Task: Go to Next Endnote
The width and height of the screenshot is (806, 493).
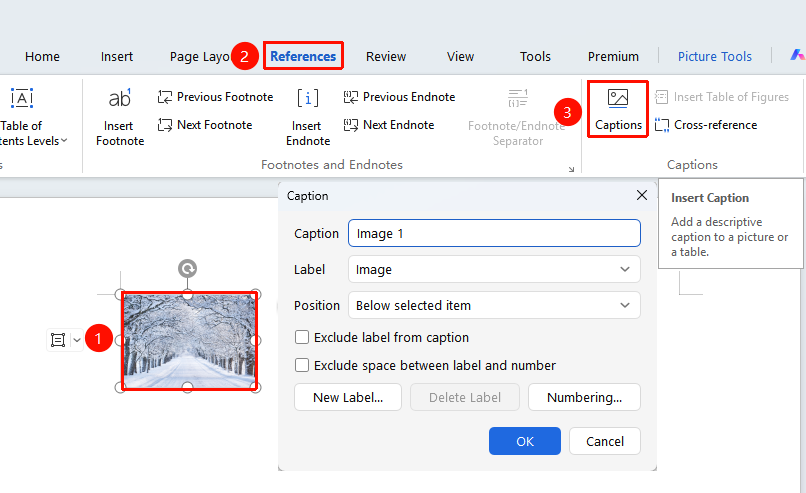Action: point(389,124)
